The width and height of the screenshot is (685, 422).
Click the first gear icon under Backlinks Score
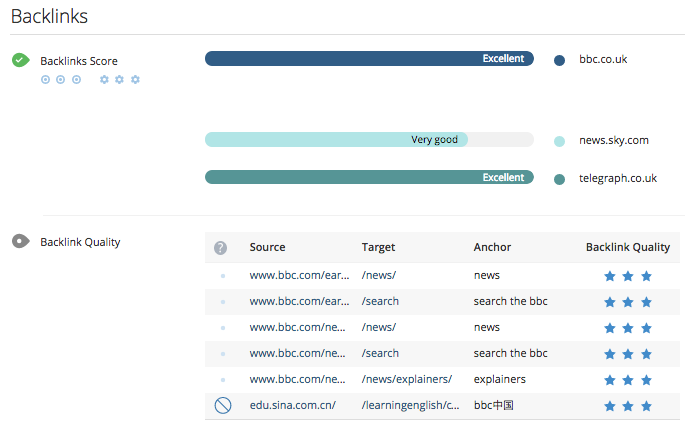tap(104, 80)
